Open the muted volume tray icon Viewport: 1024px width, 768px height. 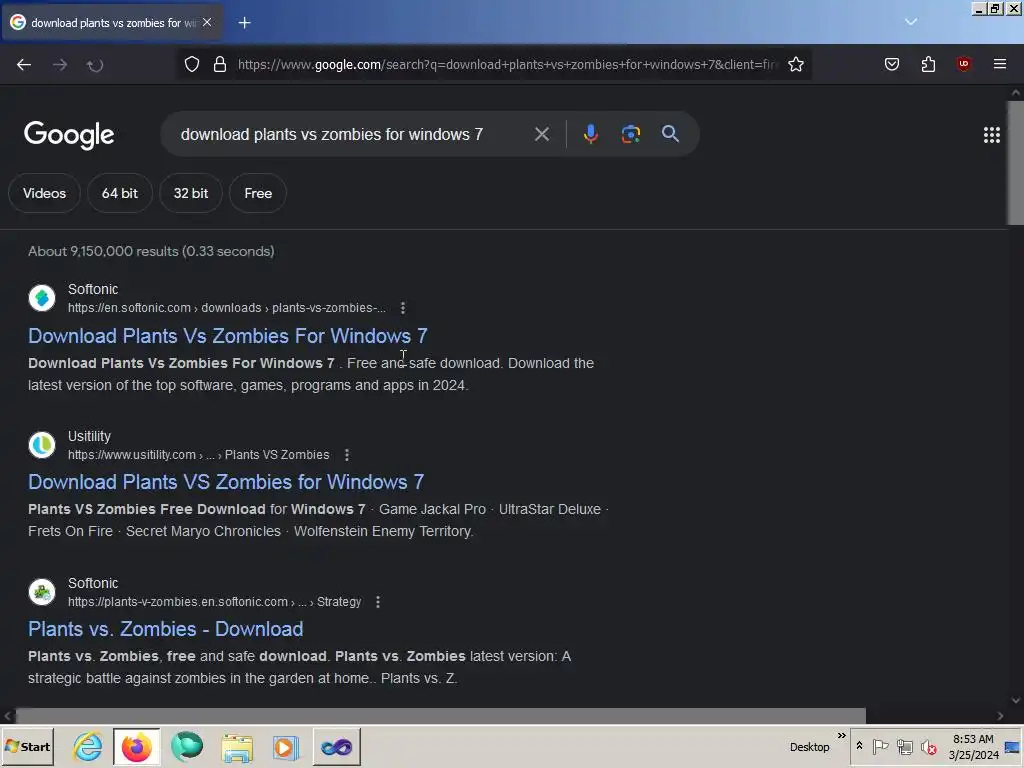928,746
